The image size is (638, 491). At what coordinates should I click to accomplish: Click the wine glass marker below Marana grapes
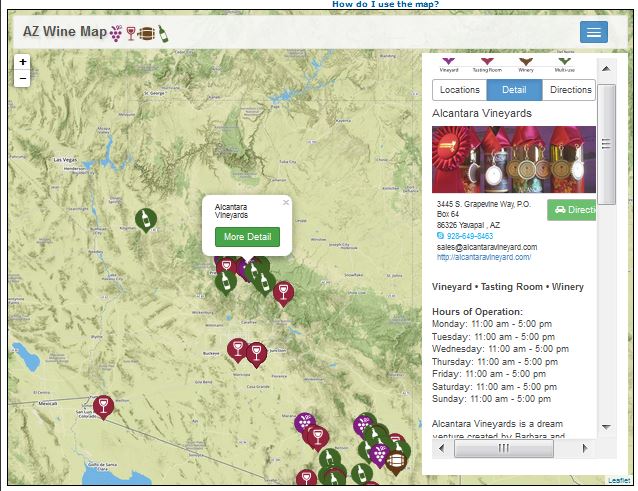[318, 439]
